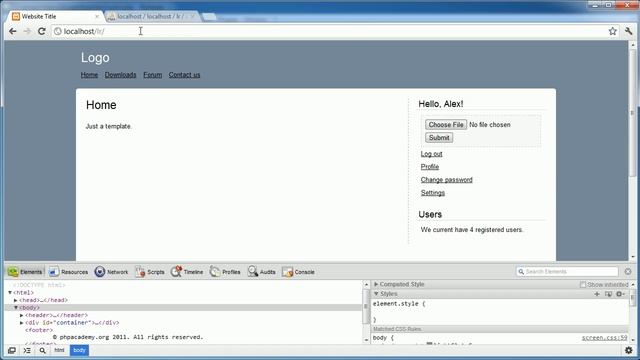This screenshot has width=640, height=360.
Task: Select an element with the magnifier icon
Action: (42, 351)
